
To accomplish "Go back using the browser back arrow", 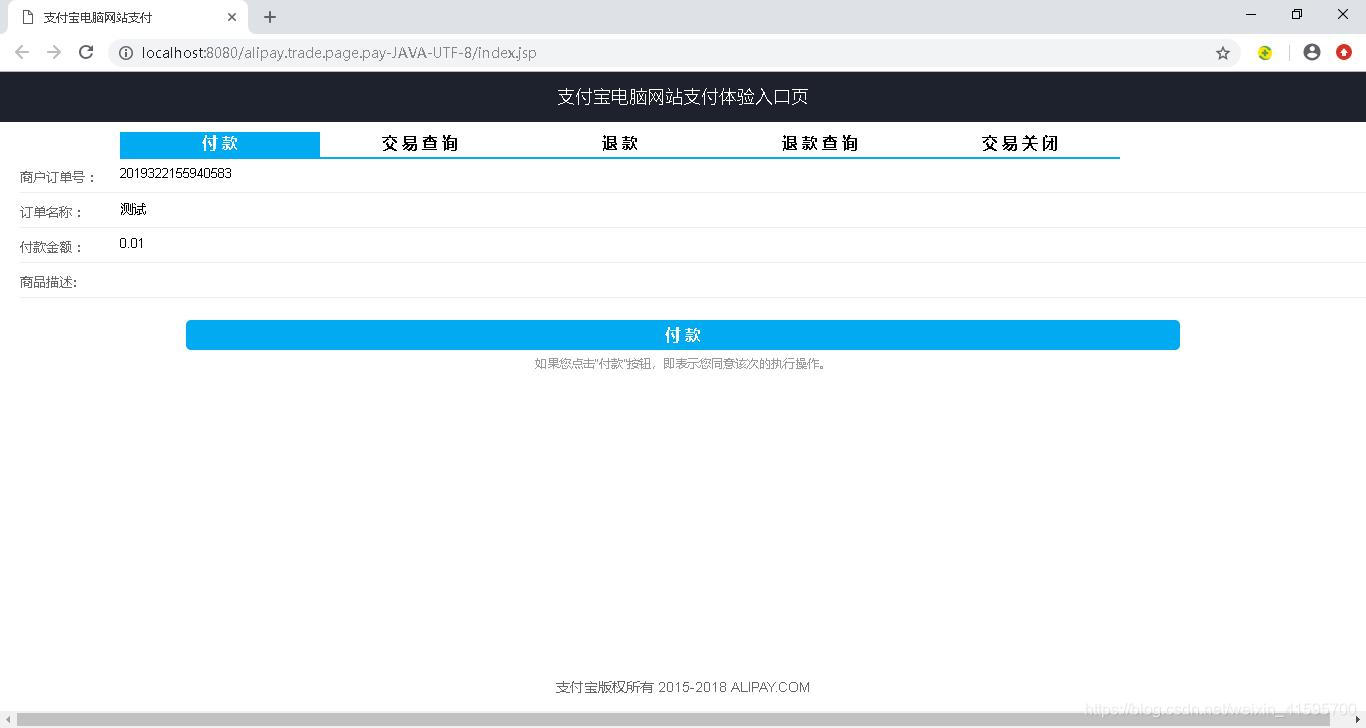I will click(22, 53).
